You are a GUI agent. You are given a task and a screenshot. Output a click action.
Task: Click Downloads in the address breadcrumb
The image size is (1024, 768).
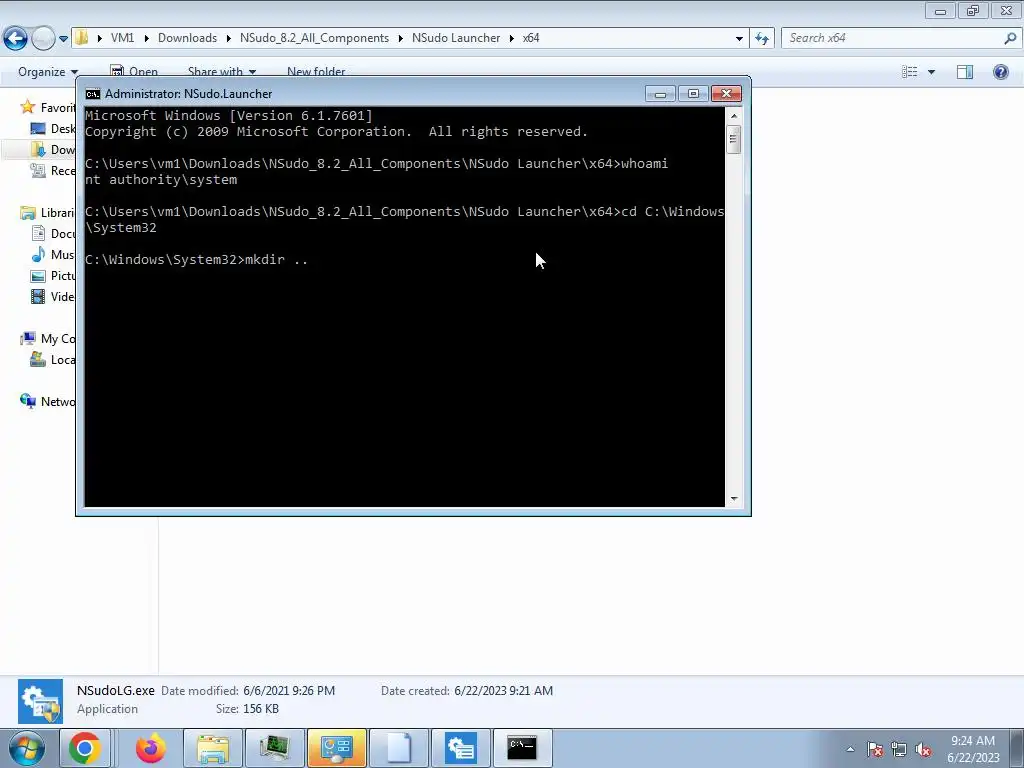(x=187, y=38)
